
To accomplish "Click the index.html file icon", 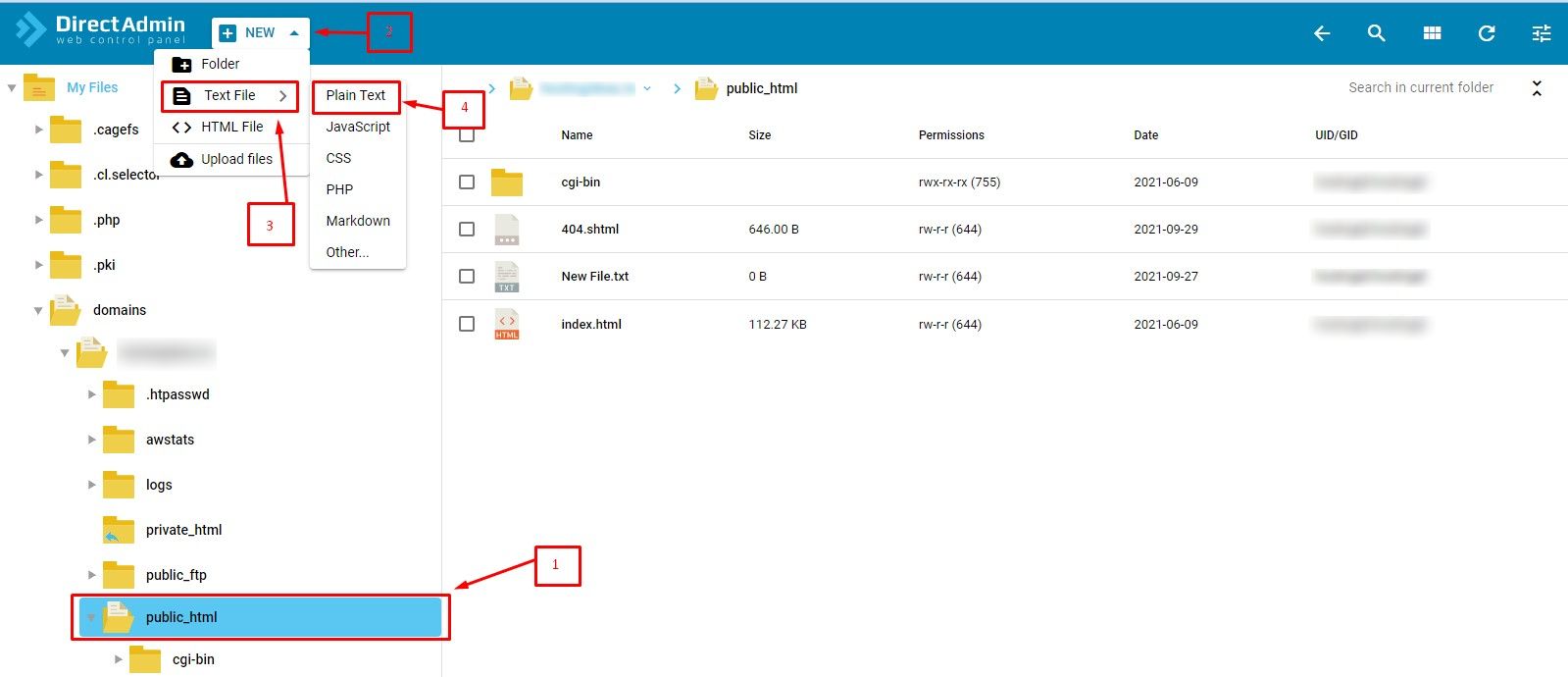I will 507,324.
